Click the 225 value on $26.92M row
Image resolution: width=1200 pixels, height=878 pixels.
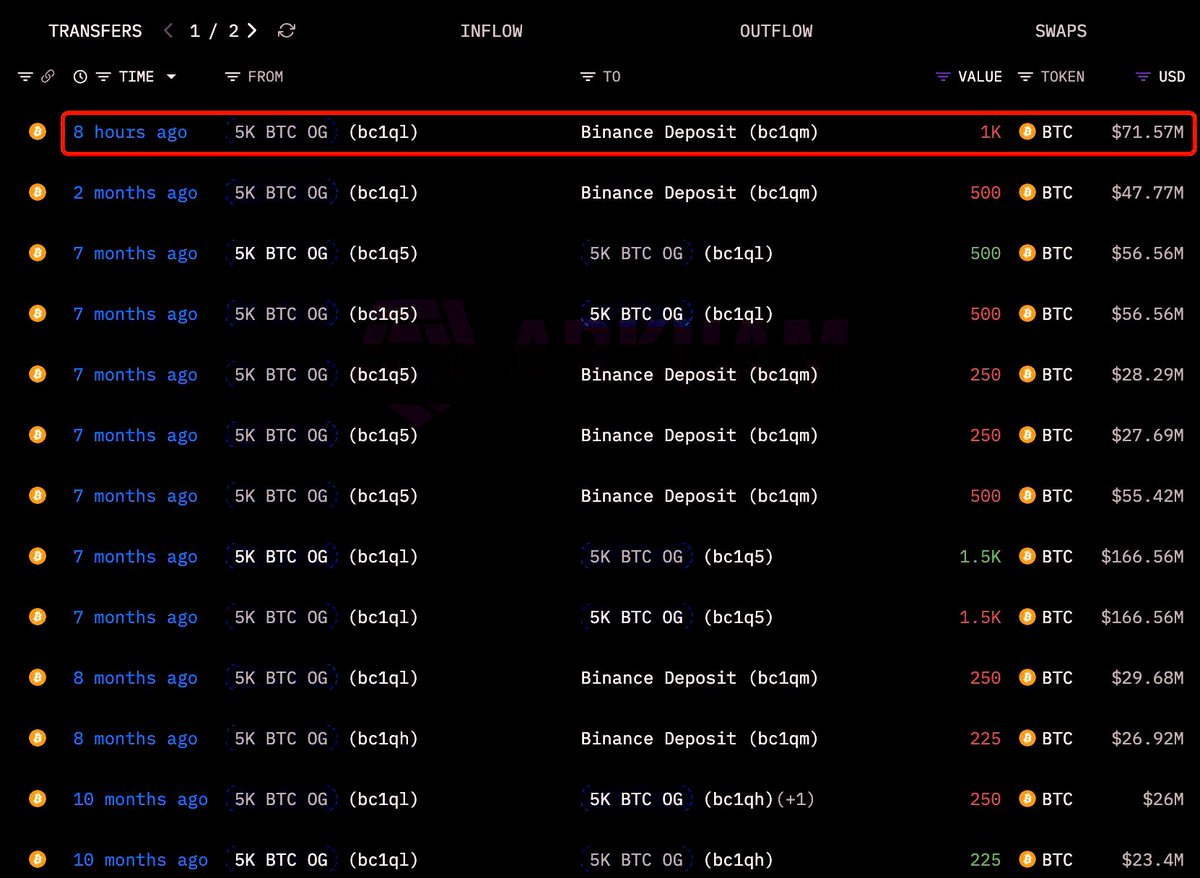[985, 739]
